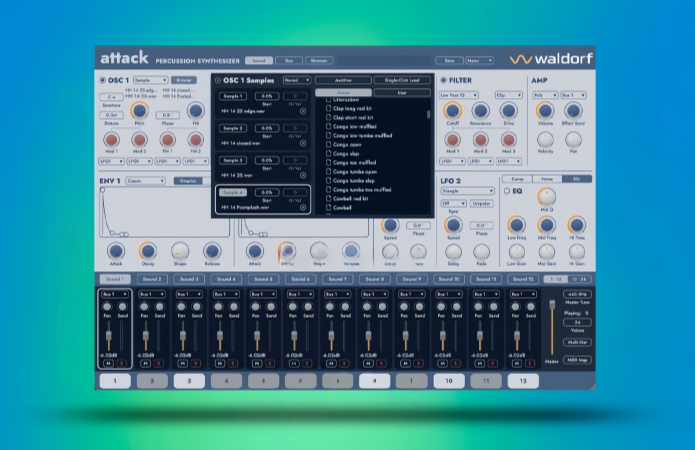Open the OSC 1 Samples Round dropdown
This screenshot has height=450, width=695.
click(x=297, y=80)
